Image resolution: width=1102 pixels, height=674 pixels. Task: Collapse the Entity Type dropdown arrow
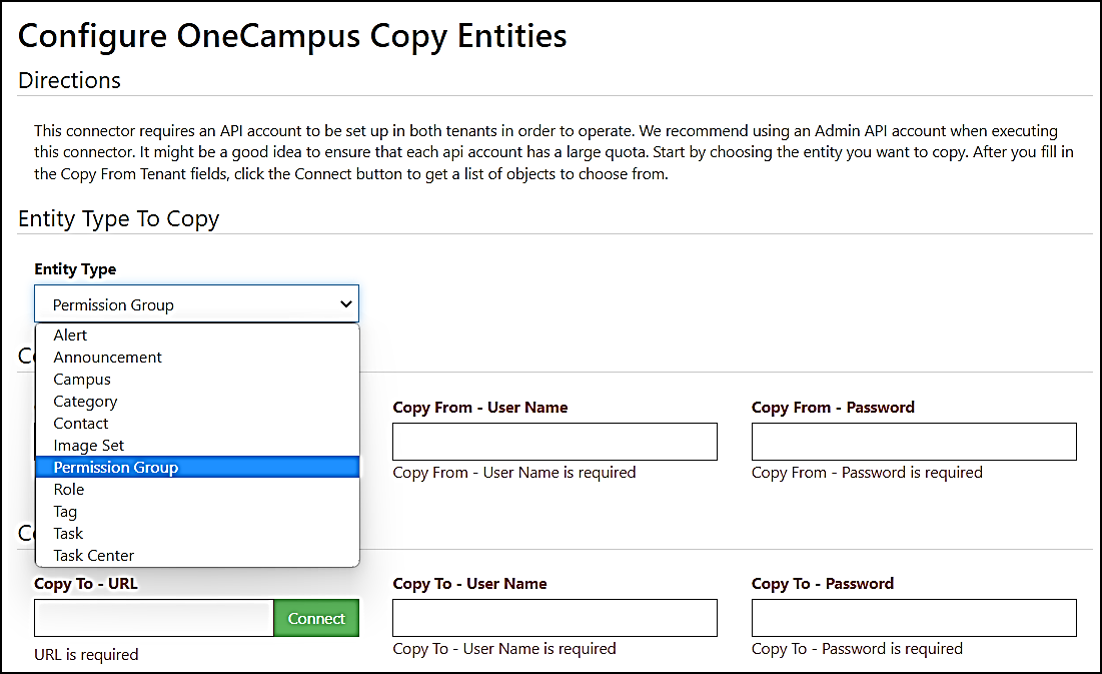(346, 304)
